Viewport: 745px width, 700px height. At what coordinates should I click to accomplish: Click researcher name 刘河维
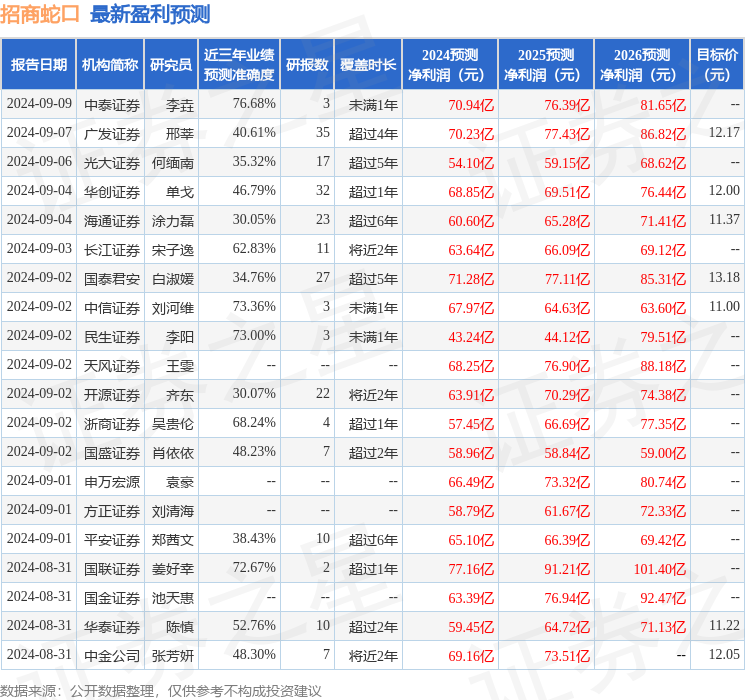tap(173, 308)
